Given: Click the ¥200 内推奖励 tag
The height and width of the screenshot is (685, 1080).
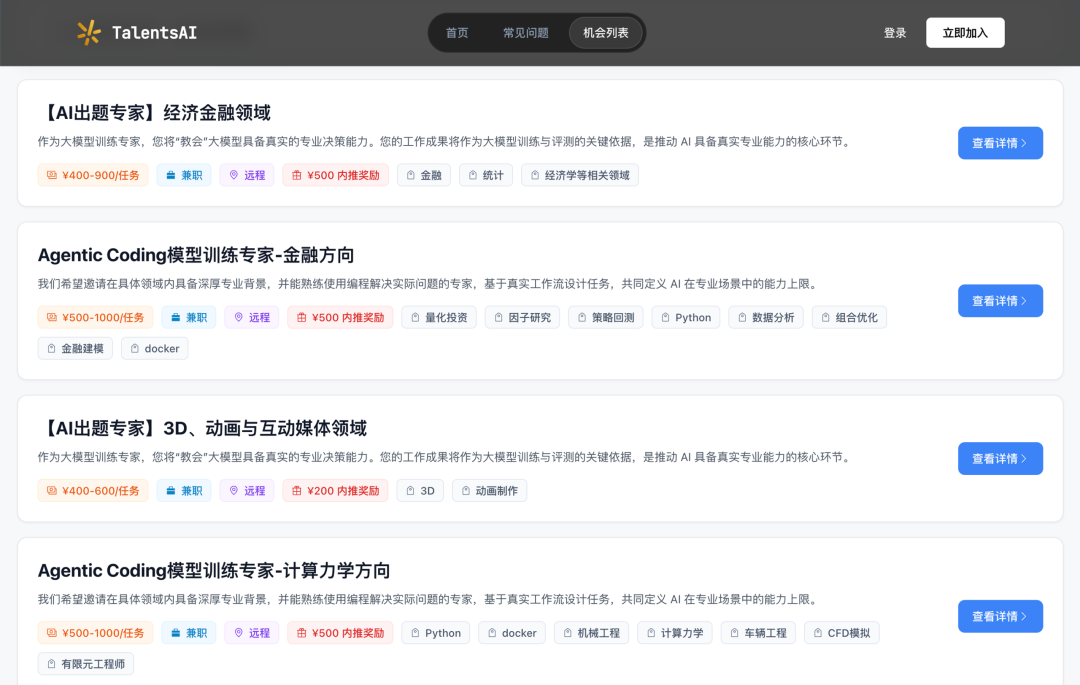Looking at the screenshot, I should coord(335,490).
